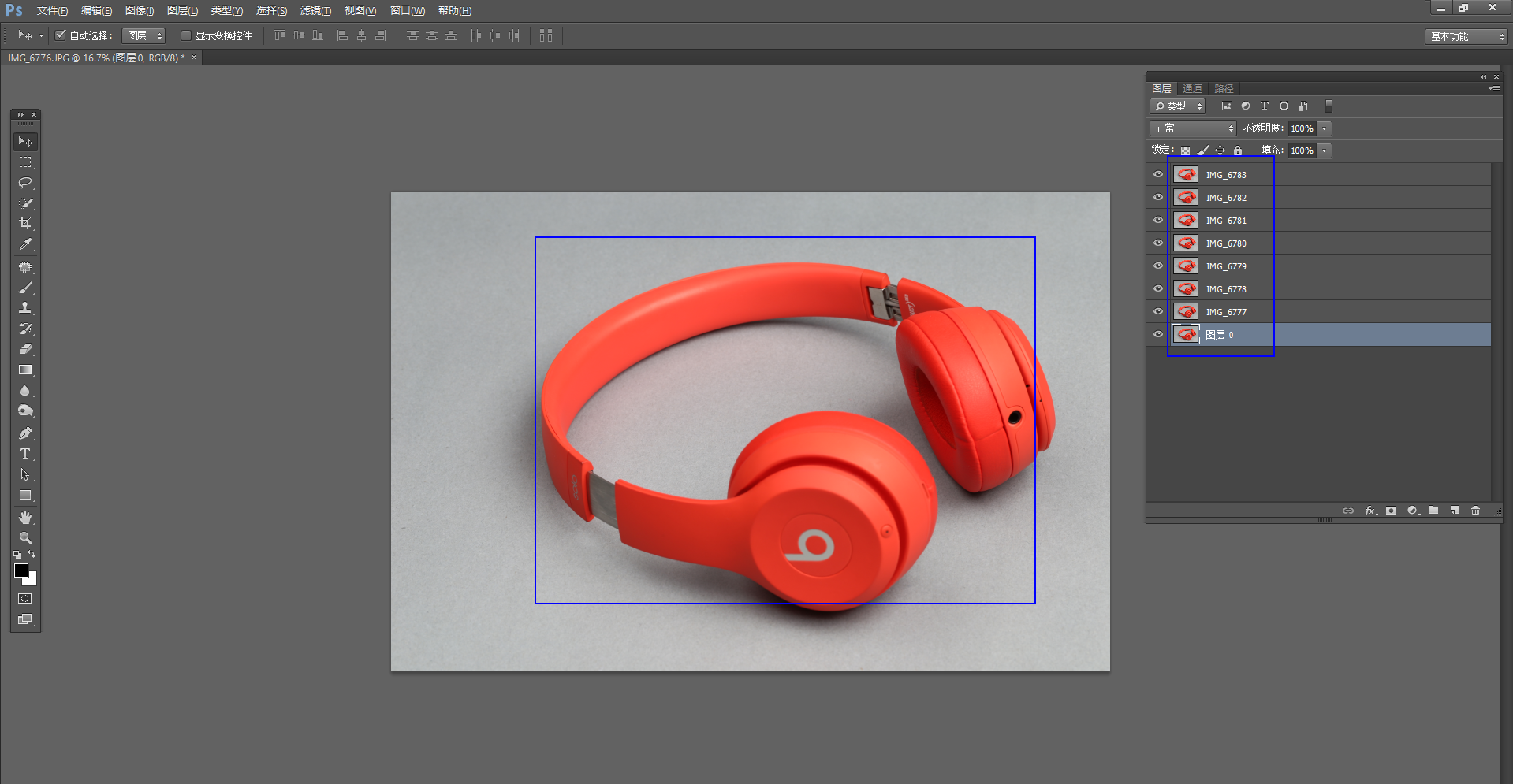The width and height of the screenshot is (1513, 784).
Task: Select the Path Selection tool
Action: 25,474
